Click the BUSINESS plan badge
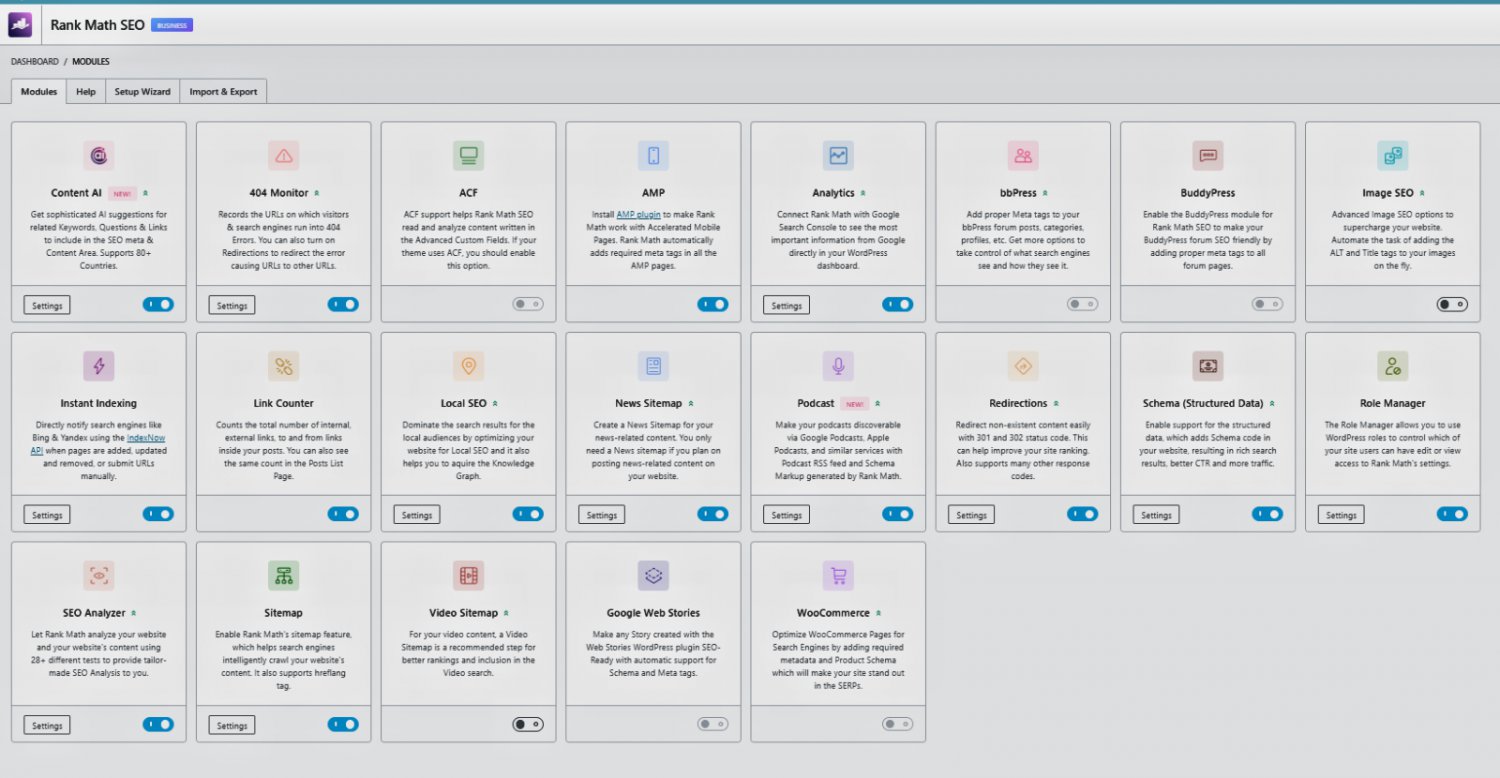Screen dimensions: 1500x778 [x=172, y=25]
